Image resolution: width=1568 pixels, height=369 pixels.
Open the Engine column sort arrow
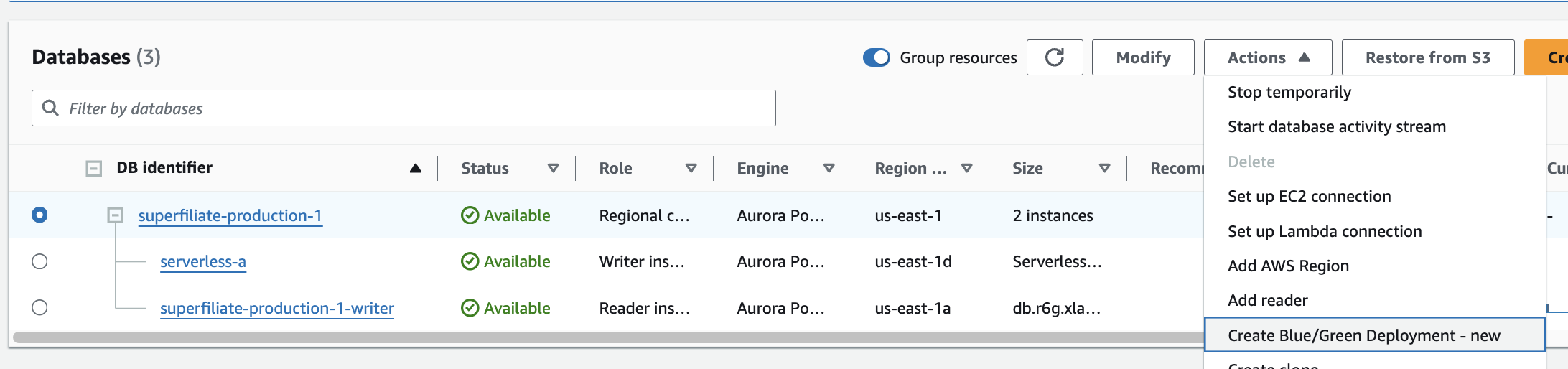click(829, 168)
